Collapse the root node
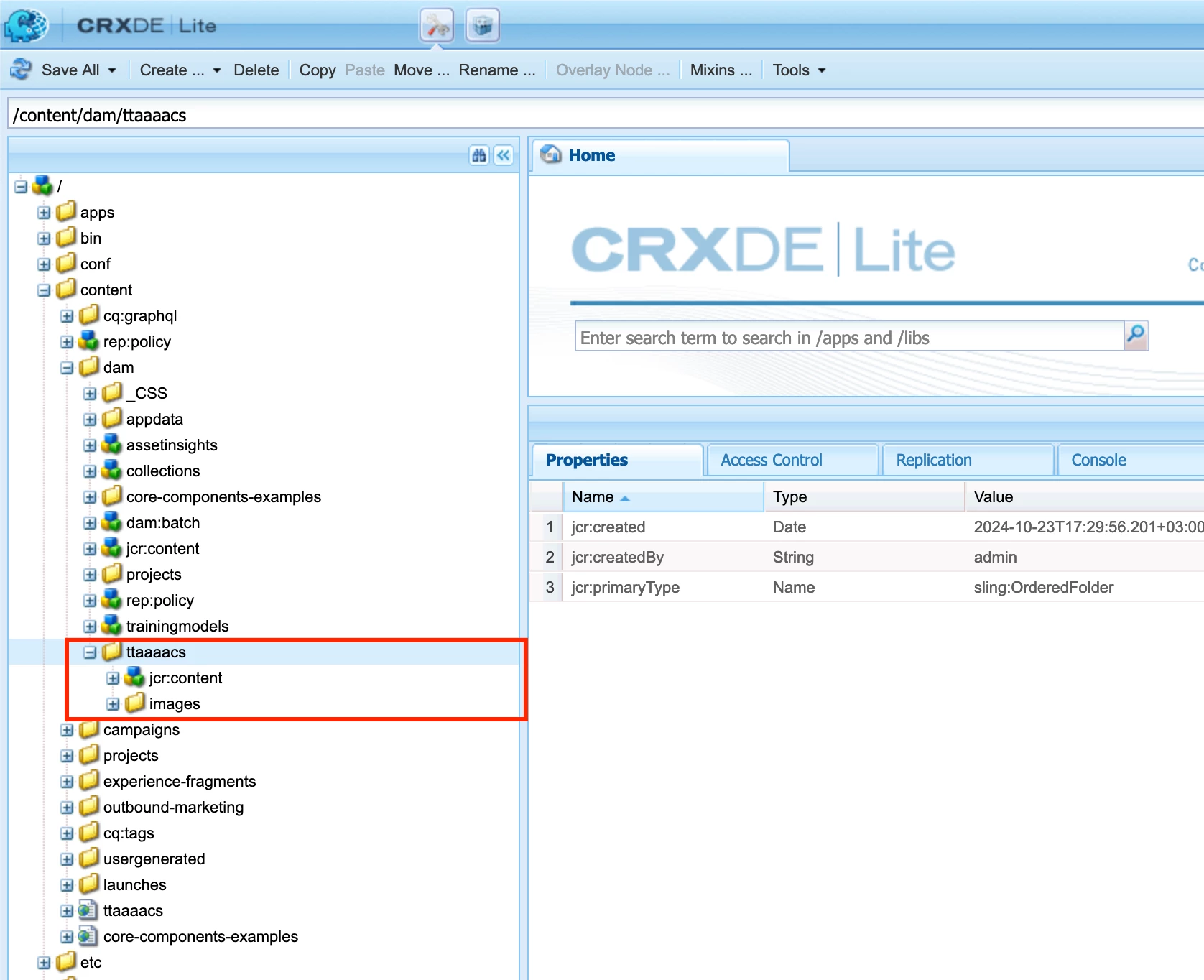The image size is (1204, 980). coord(21,187)
